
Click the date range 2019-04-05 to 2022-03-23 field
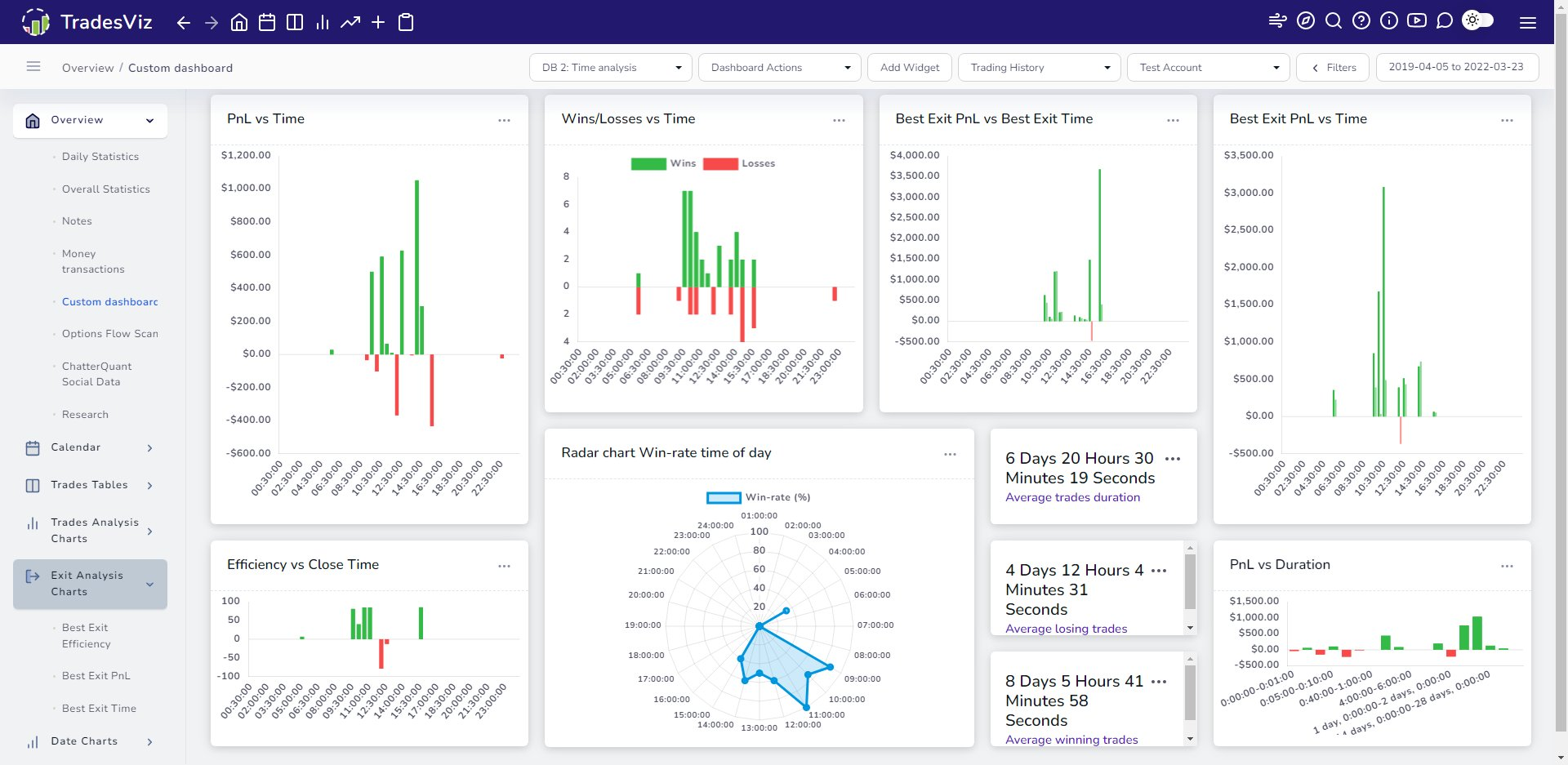[x=1457, y=67]
